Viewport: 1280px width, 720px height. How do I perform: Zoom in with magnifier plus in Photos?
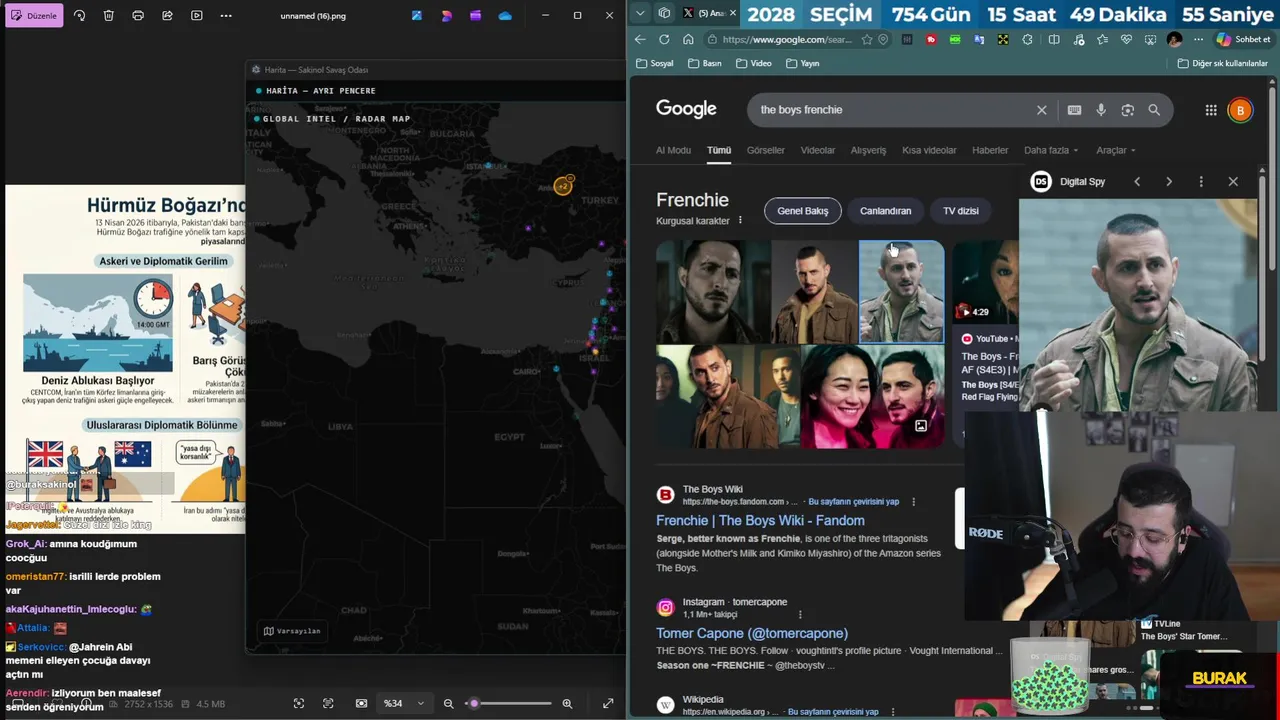pos(567,703)
